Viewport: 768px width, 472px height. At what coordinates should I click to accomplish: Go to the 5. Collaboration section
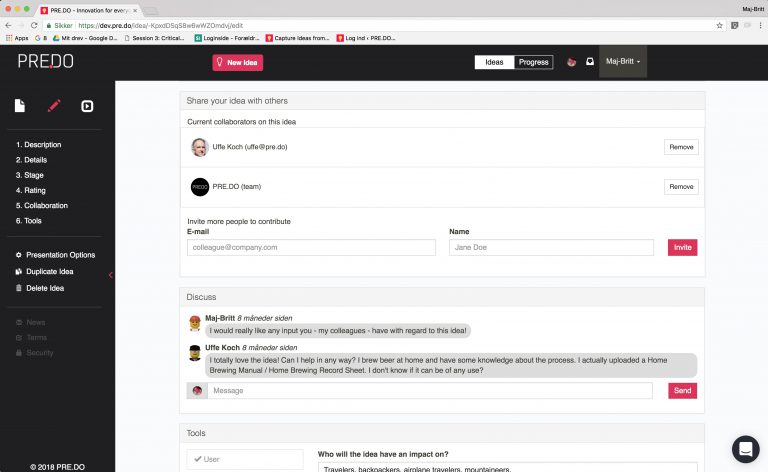[x=42, y=206]
